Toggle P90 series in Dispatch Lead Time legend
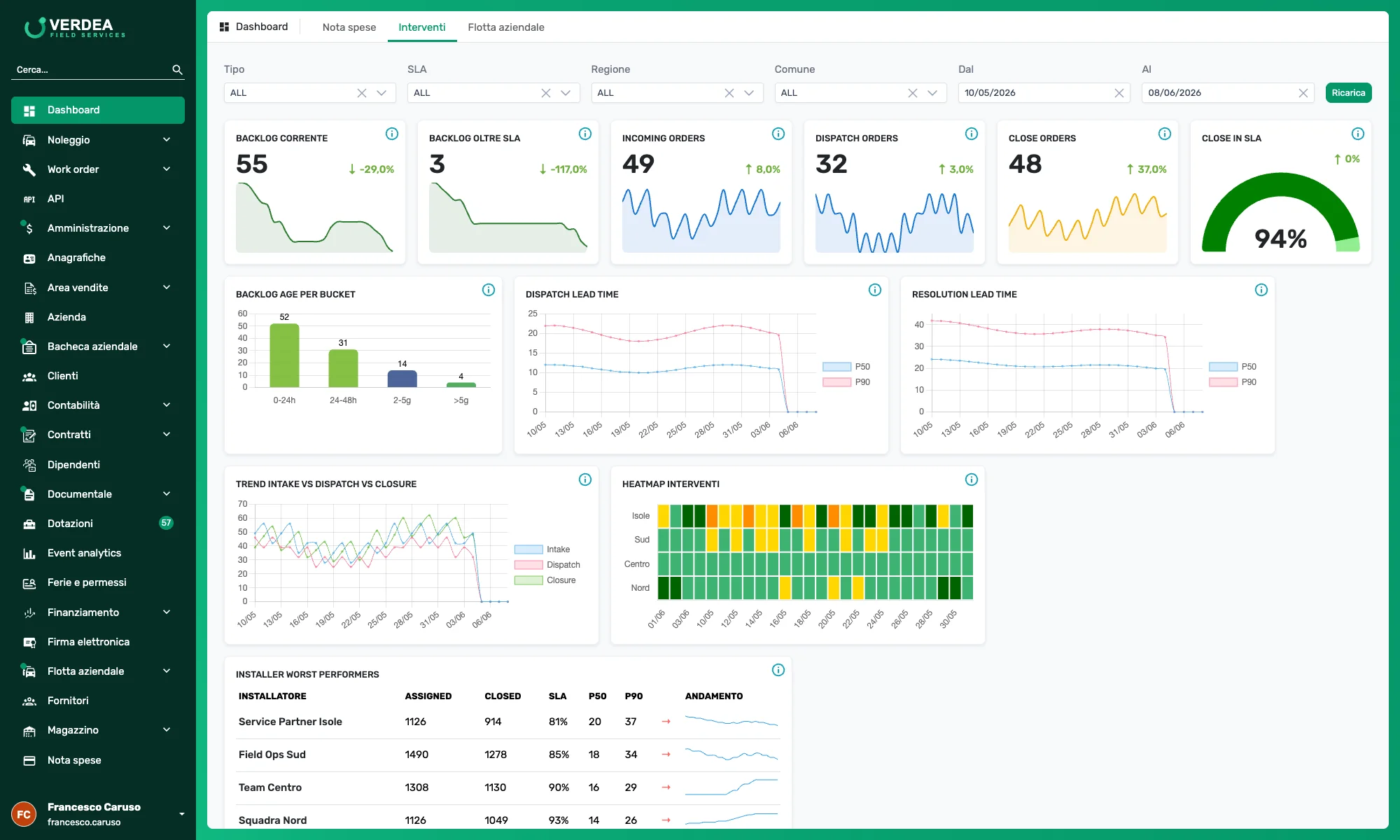1400x840 pixels. click(846, 382)
